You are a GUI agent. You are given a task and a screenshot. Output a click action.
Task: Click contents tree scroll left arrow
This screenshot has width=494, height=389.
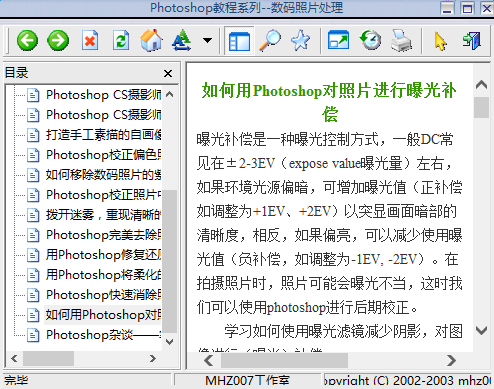pyautogui.click(x=14, y=359)
